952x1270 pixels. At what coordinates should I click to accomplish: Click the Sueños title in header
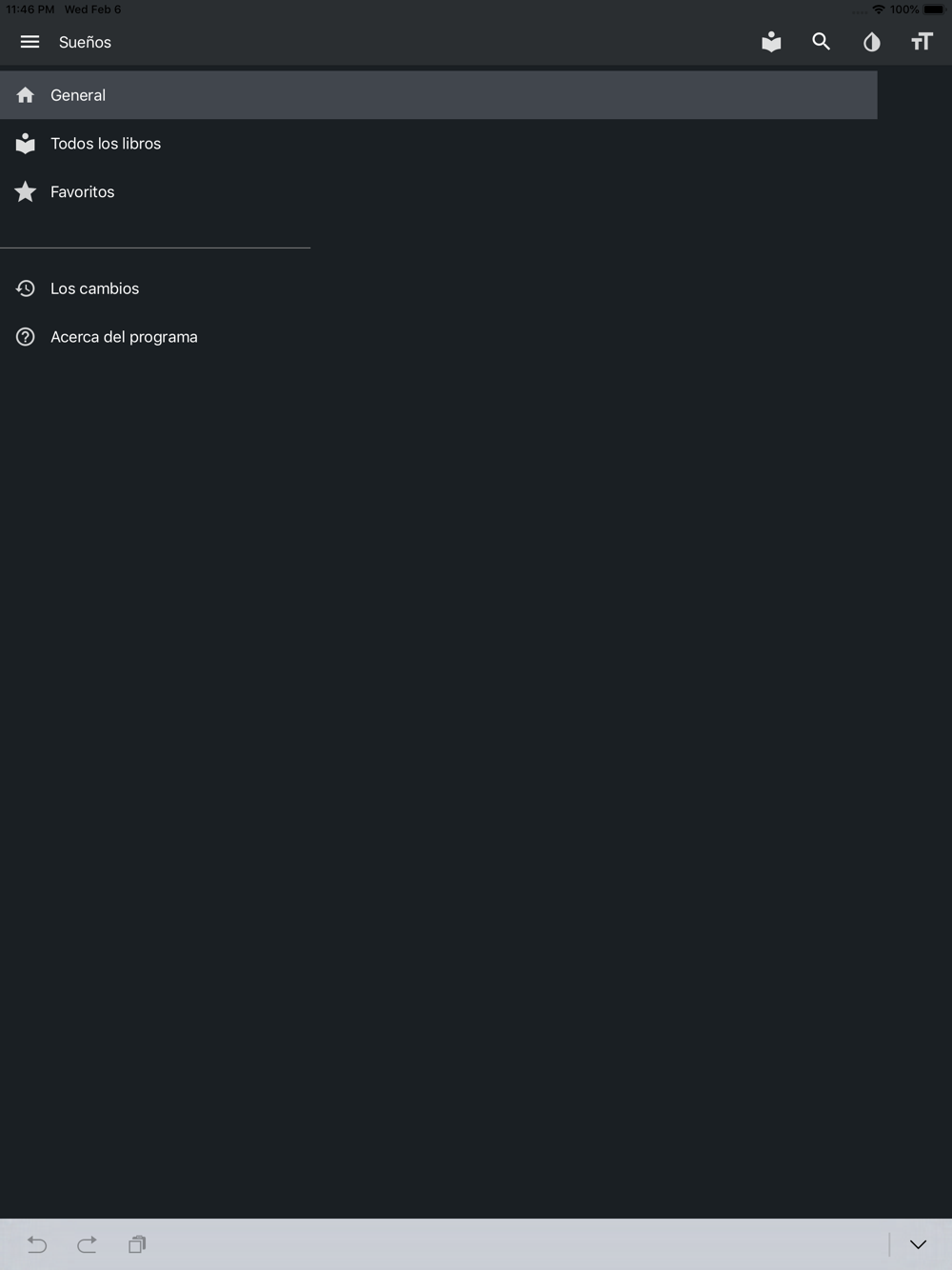click(x=85, y=42)
